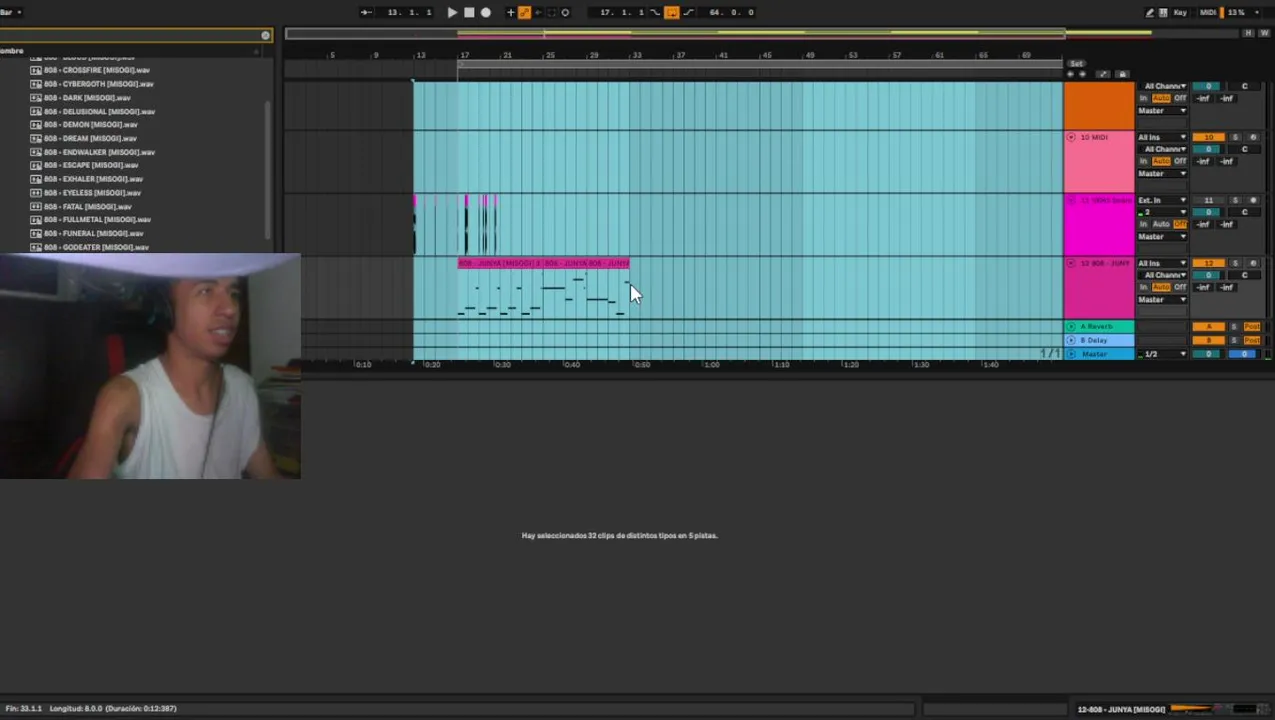
Task: Start playback with the Play button
Action: click(452, 12)
